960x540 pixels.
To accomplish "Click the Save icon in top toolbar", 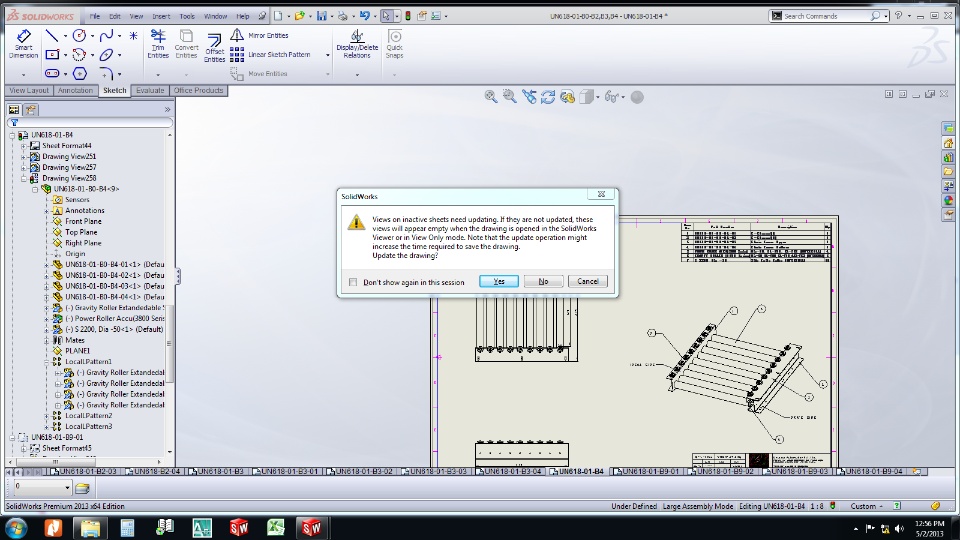I will pos(321,16).
